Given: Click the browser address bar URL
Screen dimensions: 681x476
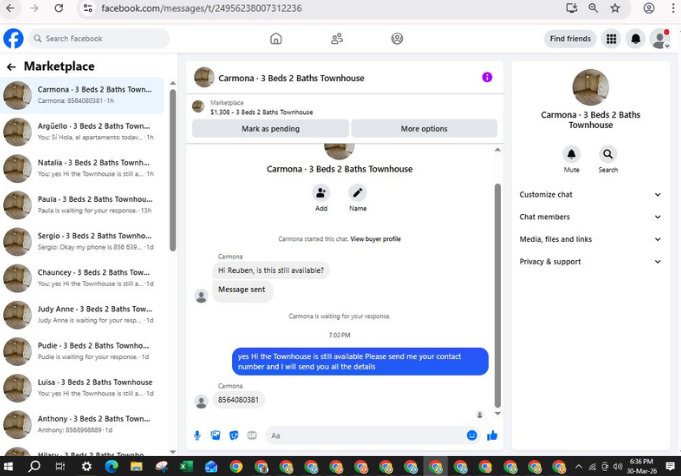Looking at the screenshot, I should pyautogui.click(x=202, y=8).
